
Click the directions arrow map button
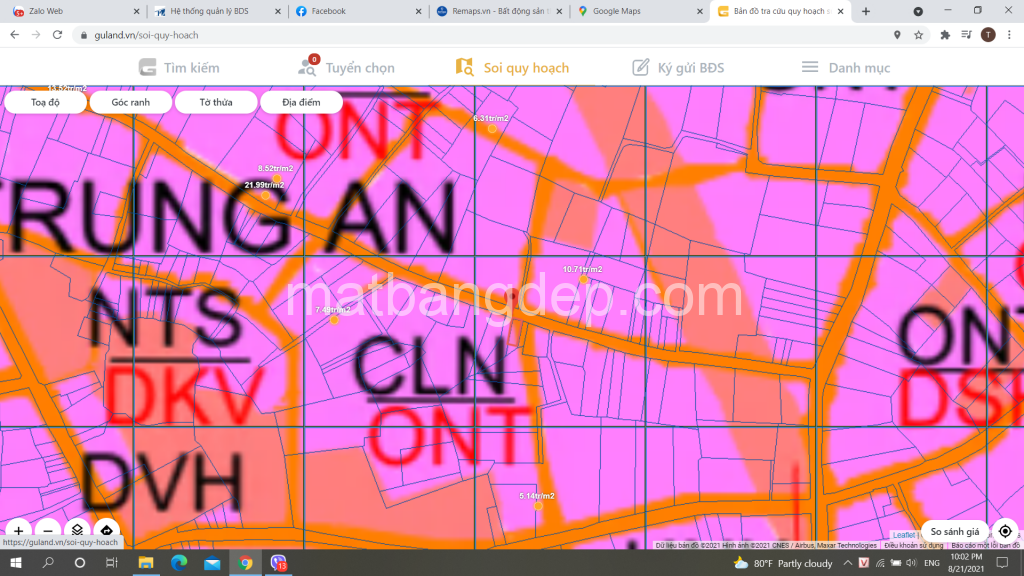pos(106,530)
